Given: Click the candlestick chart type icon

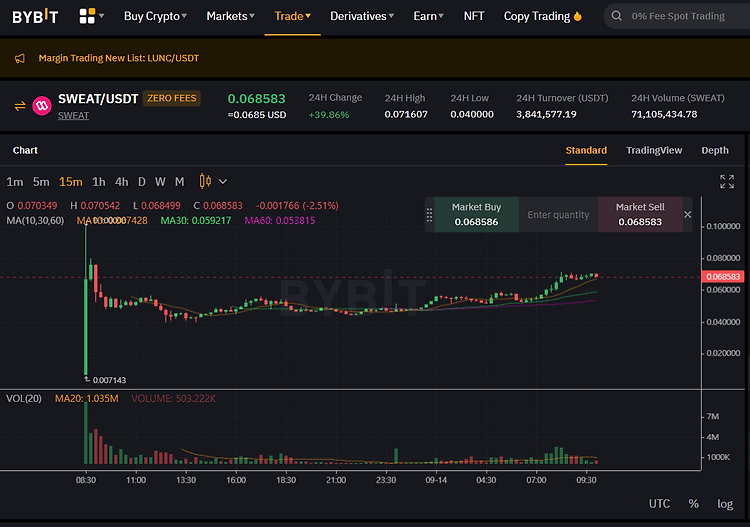Looking at the screenshot, I should pos(205,181).
